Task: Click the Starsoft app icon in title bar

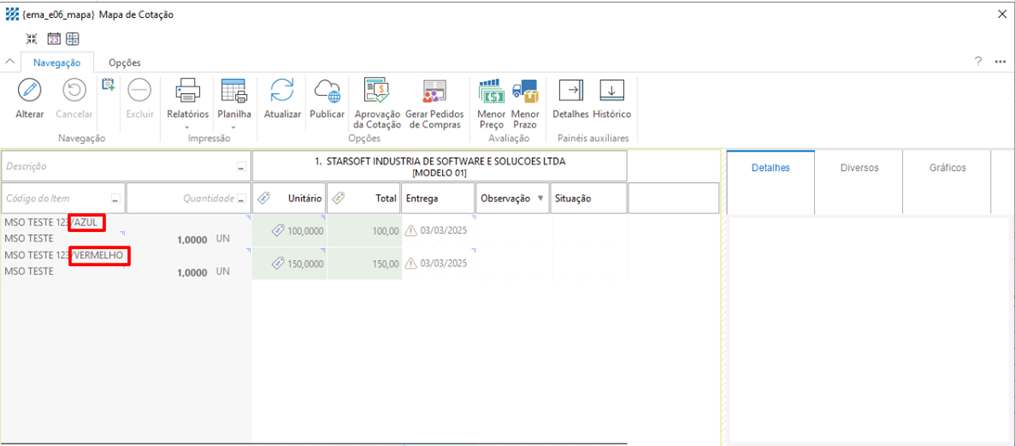Action: 12,14
